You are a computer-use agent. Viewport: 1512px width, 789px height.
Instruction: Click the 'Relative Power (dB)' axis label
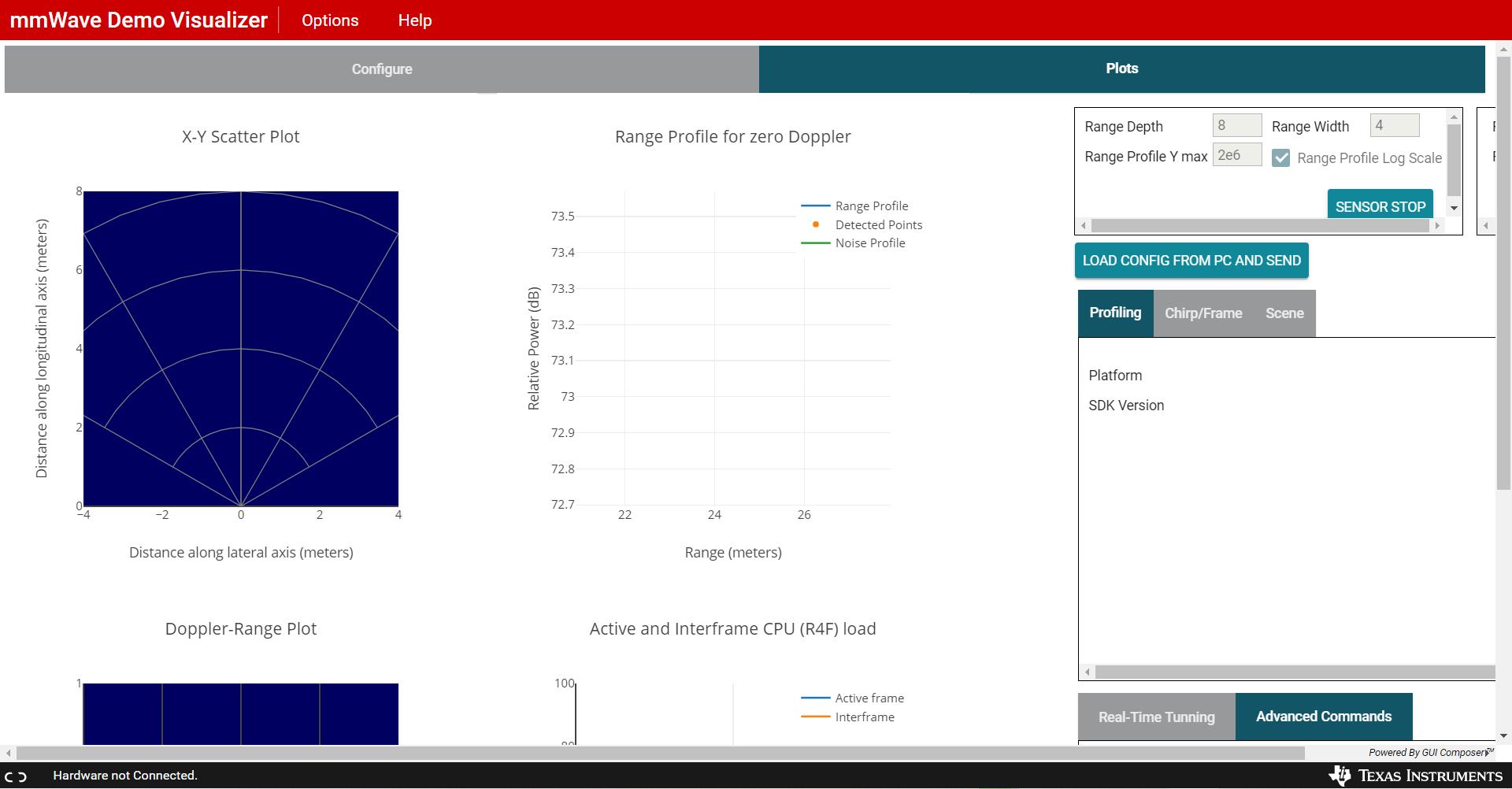click(533, 348)
